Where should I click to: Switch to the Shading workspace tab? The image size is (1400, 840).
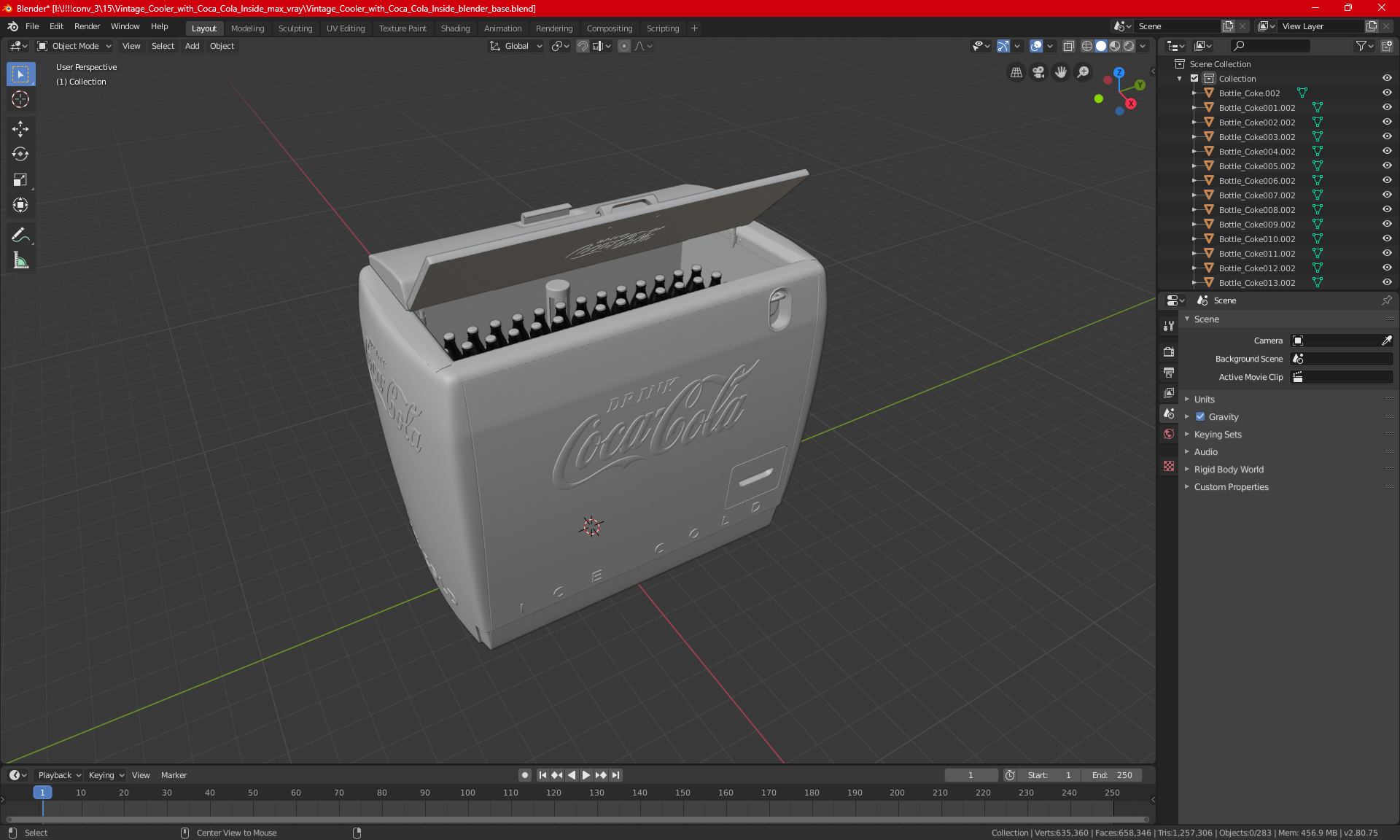tap(455, 28)
